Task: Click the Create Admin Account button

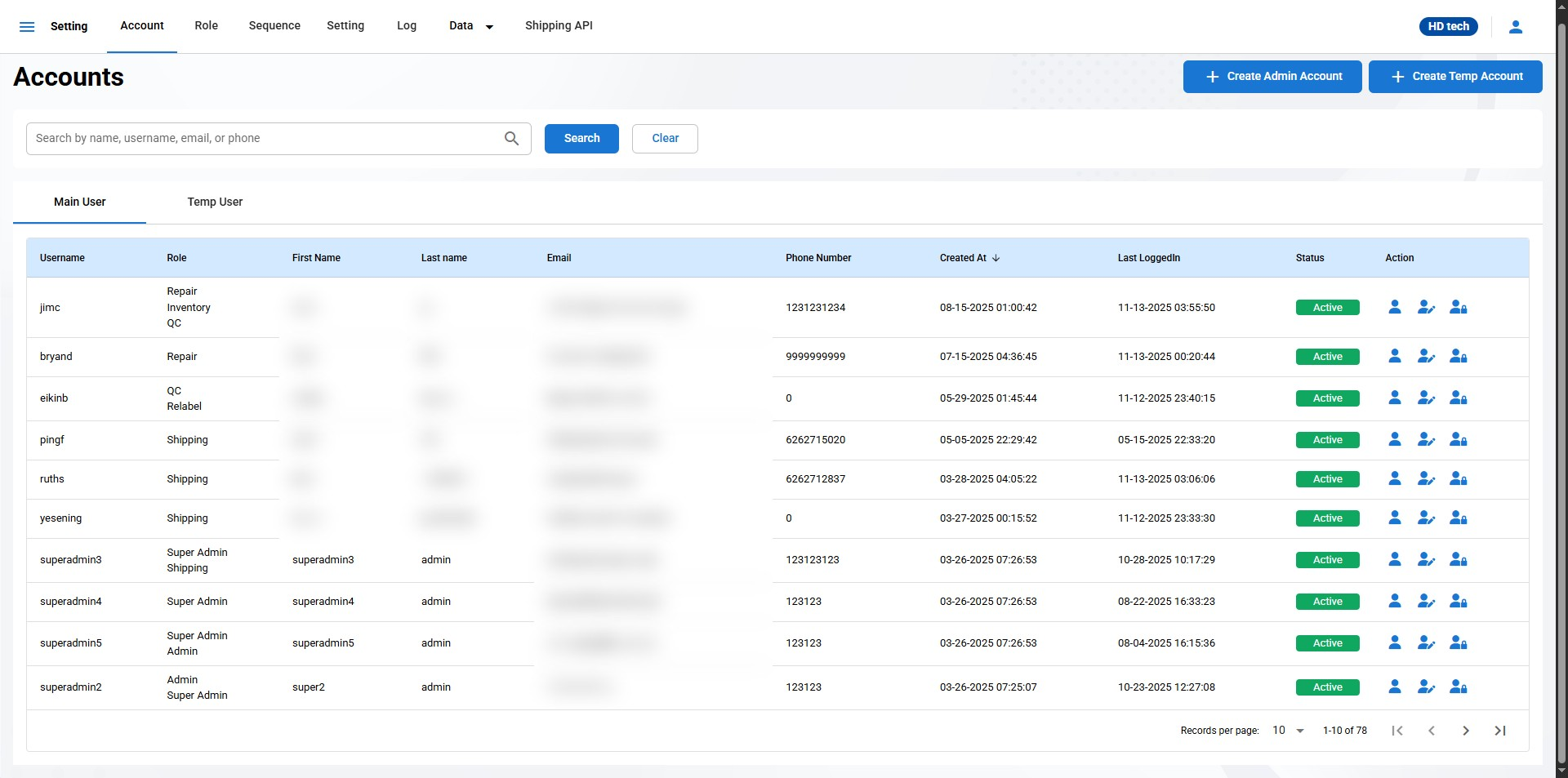Action: pyautogui.click(x=1272, y=77)
